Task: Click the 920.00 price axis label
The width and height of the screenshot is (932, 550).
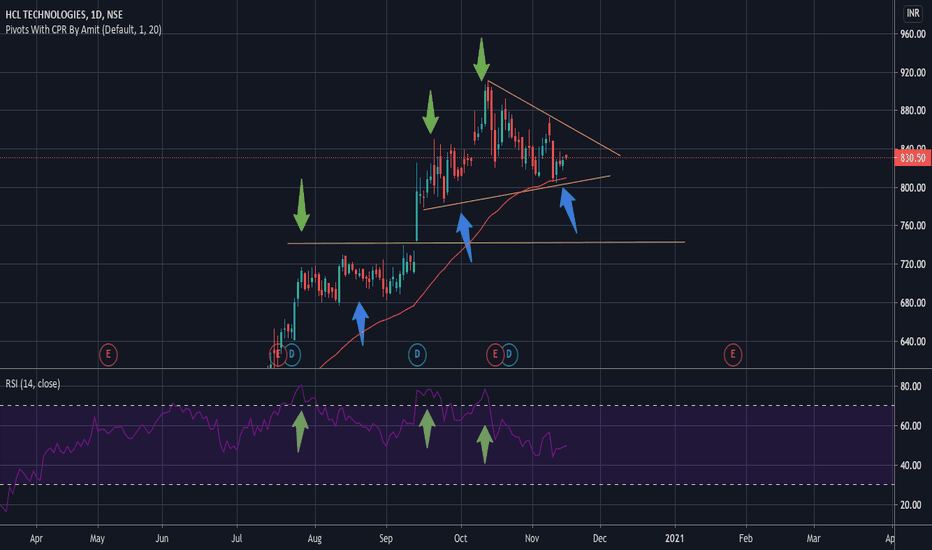Action: (x=913, y=73)
